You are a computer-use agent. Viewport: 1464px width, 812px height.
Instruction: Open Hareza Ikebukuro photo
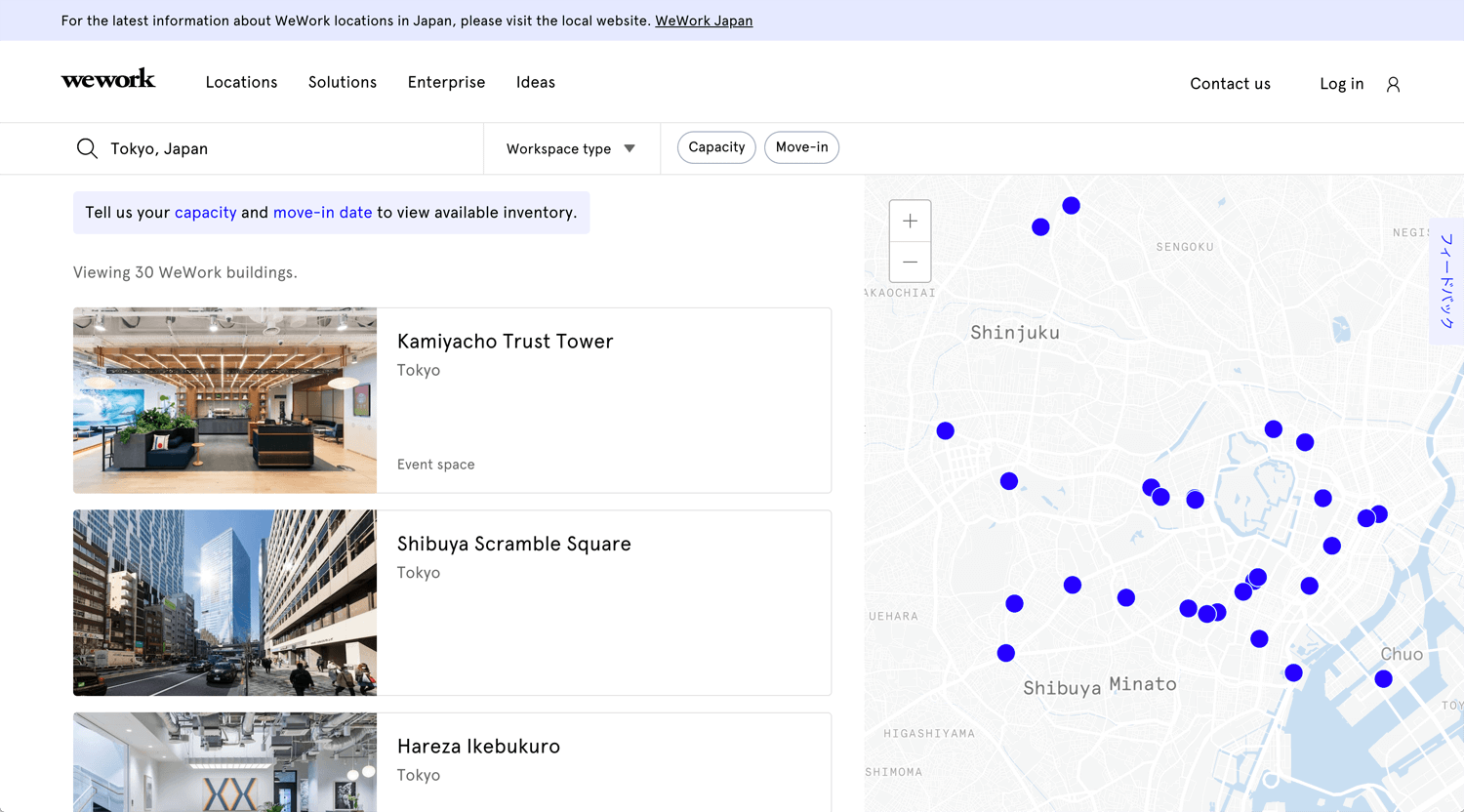(224, 762)
